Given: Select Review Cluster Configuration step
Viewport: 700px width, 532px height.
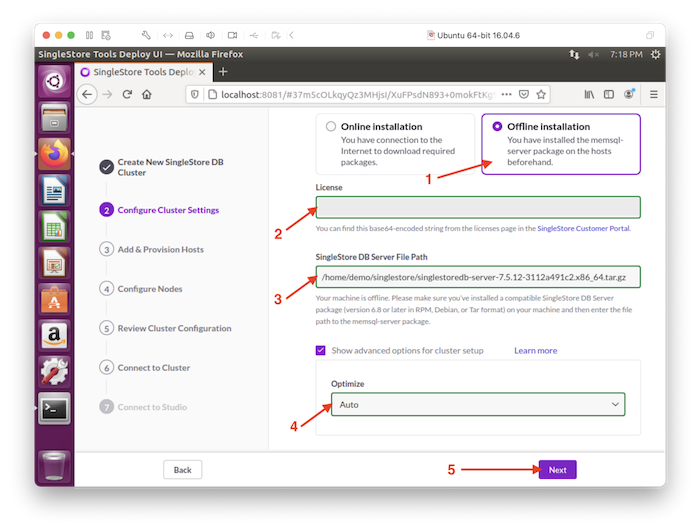Looking at the screenshot, I should pos(166,328).
